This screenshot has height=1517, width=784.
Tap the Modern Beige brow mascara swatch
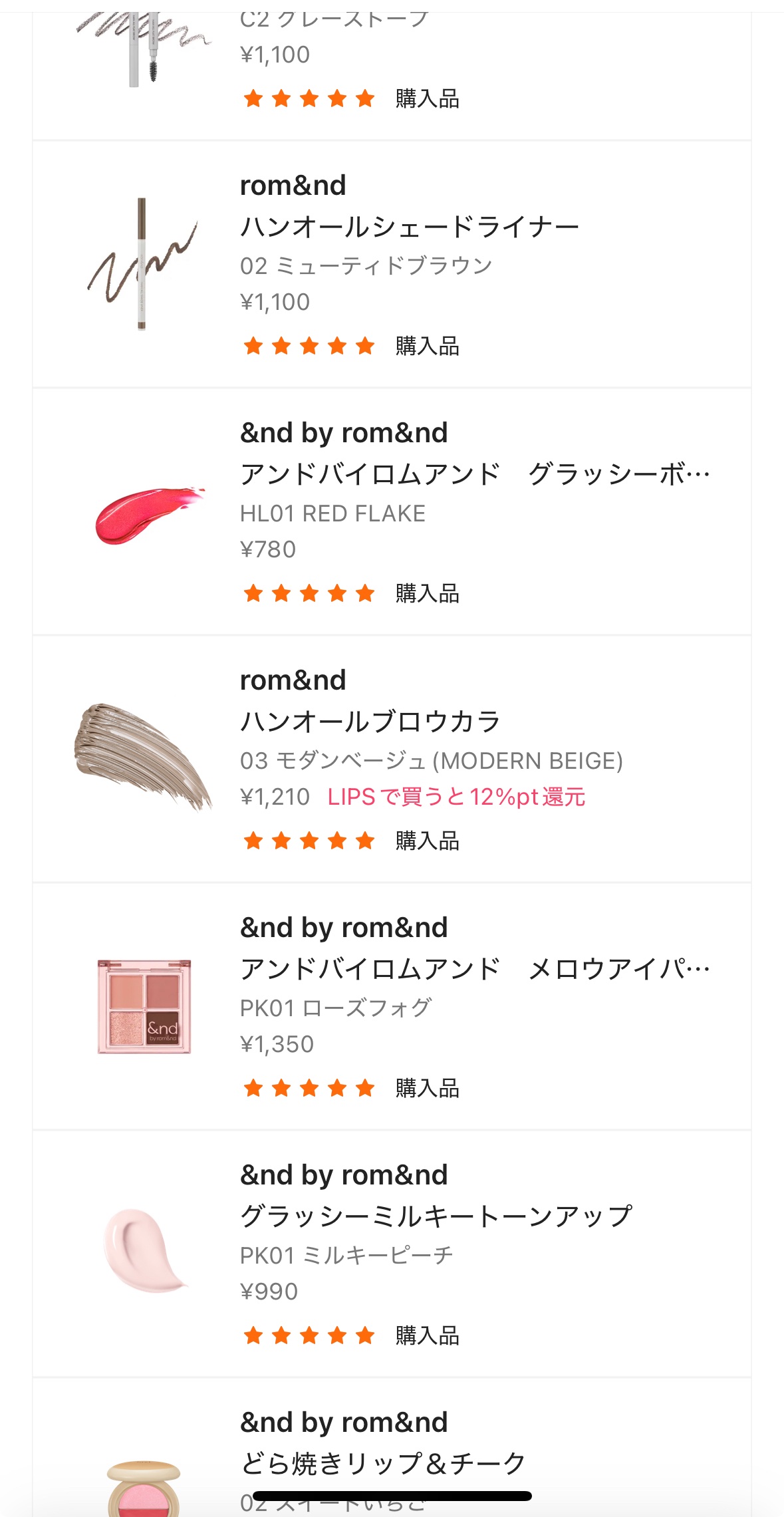coord(142,756)
